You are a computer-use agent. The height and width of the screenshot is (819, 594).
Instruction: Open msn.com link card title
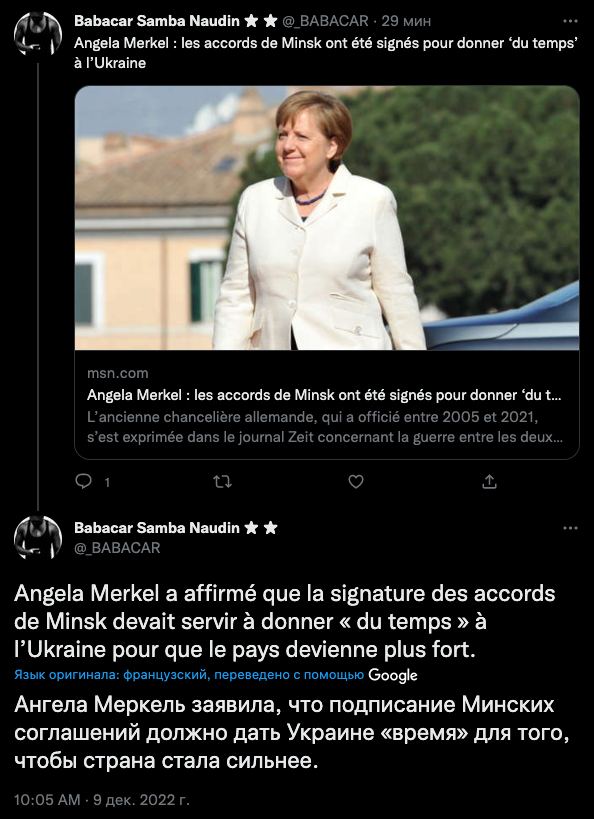click(324, 395)
